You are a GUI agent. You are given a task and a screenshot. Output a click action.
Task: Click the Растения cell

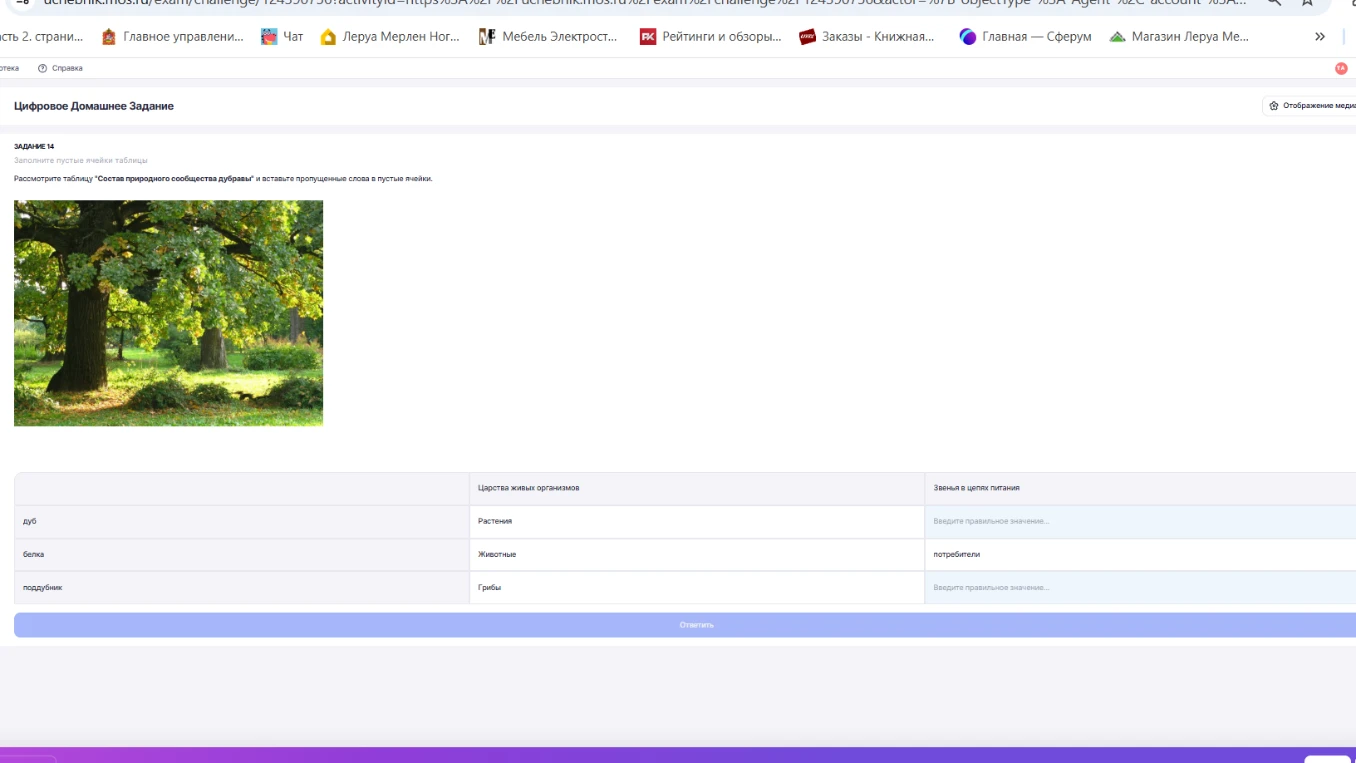point(696,521)
